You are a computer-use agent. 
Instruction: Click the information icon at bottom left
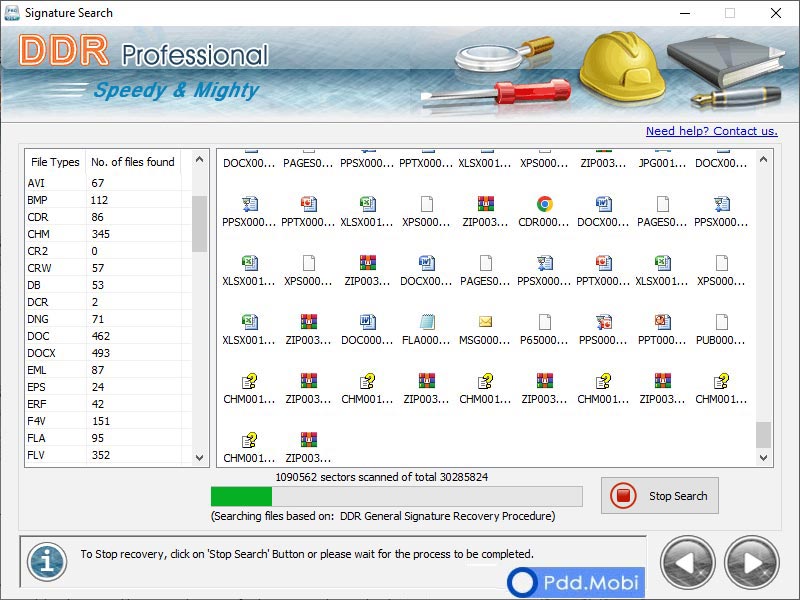(x=46, y=561)
